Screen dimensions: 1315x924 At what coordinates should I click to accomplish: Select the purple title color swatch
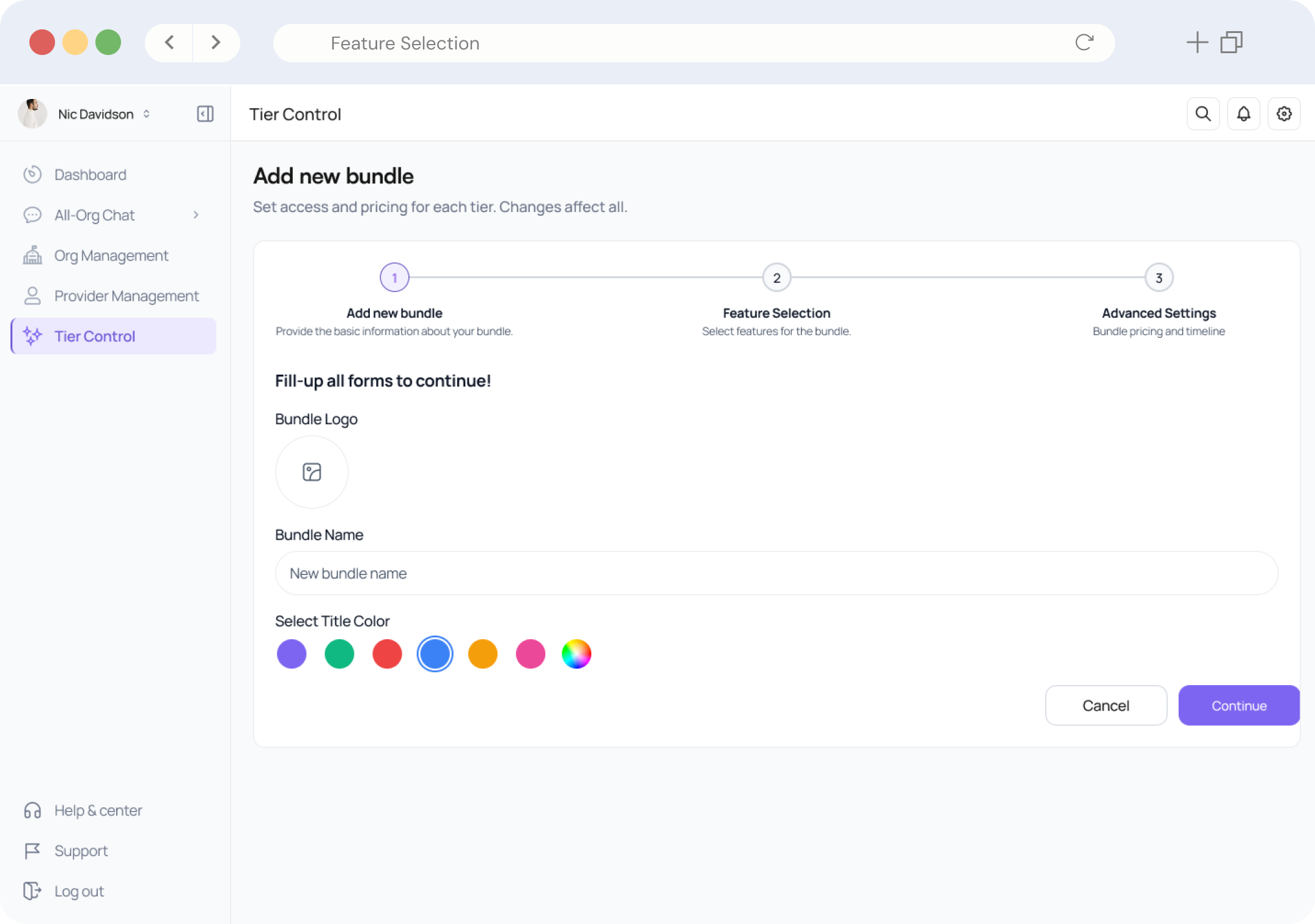pyautogui.click(x=292, y=654)
